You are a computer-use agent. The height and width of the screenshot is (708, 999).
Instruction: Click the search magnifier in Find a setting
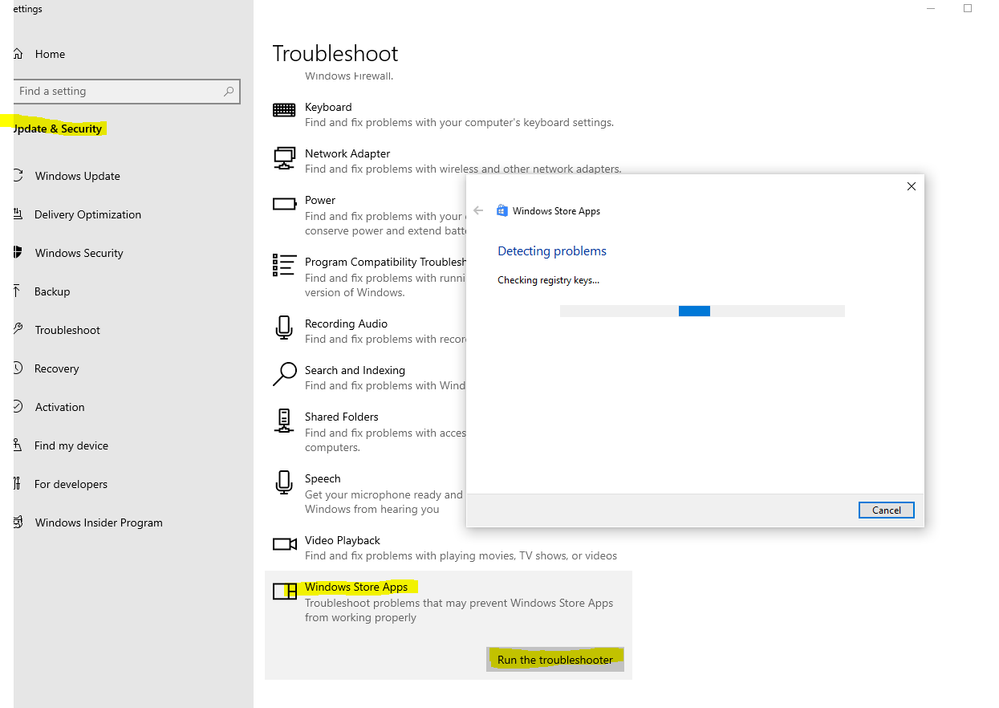(x=229, y=92)
